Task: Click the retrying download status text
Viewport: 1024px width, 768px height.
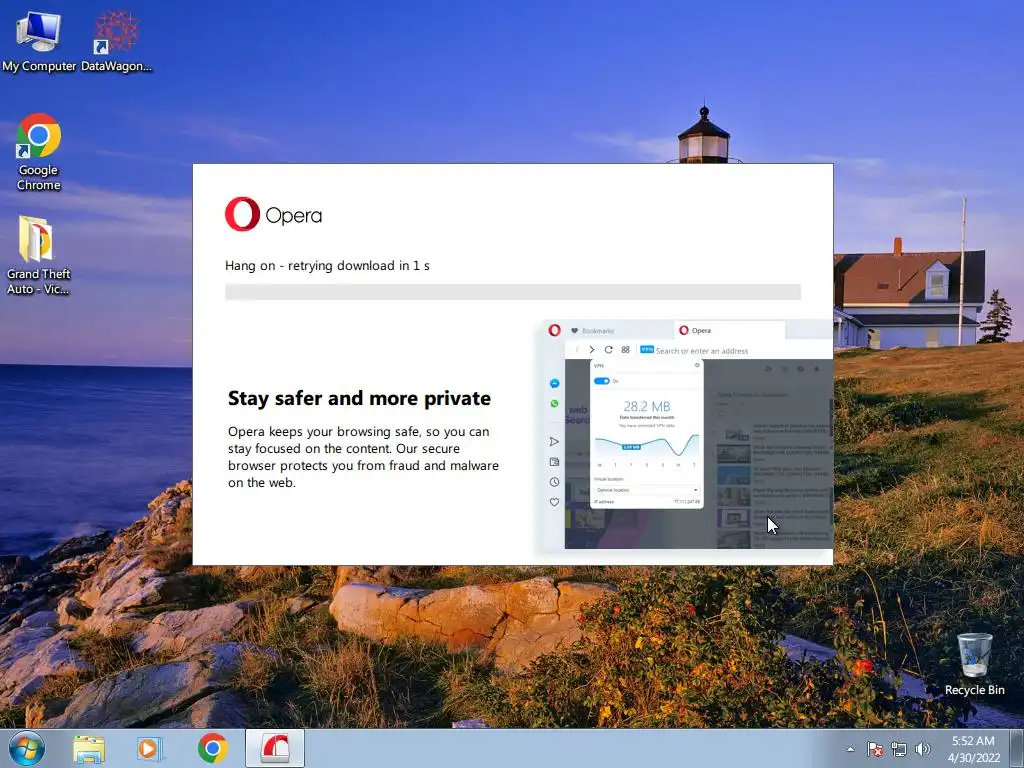Action: coord(327,266)
